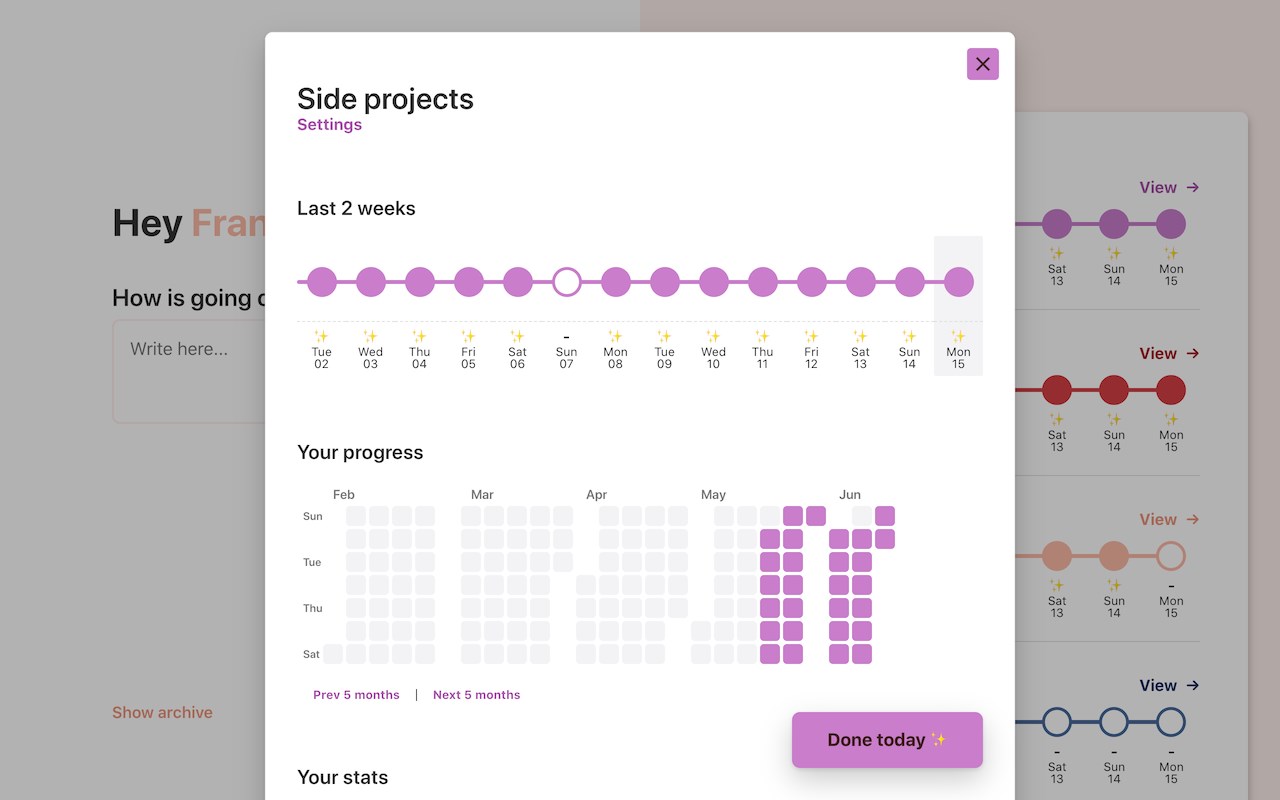Open View arrow for the purple habit
The width and height of the screenshot is (1280, 800).
point(1168,187)
